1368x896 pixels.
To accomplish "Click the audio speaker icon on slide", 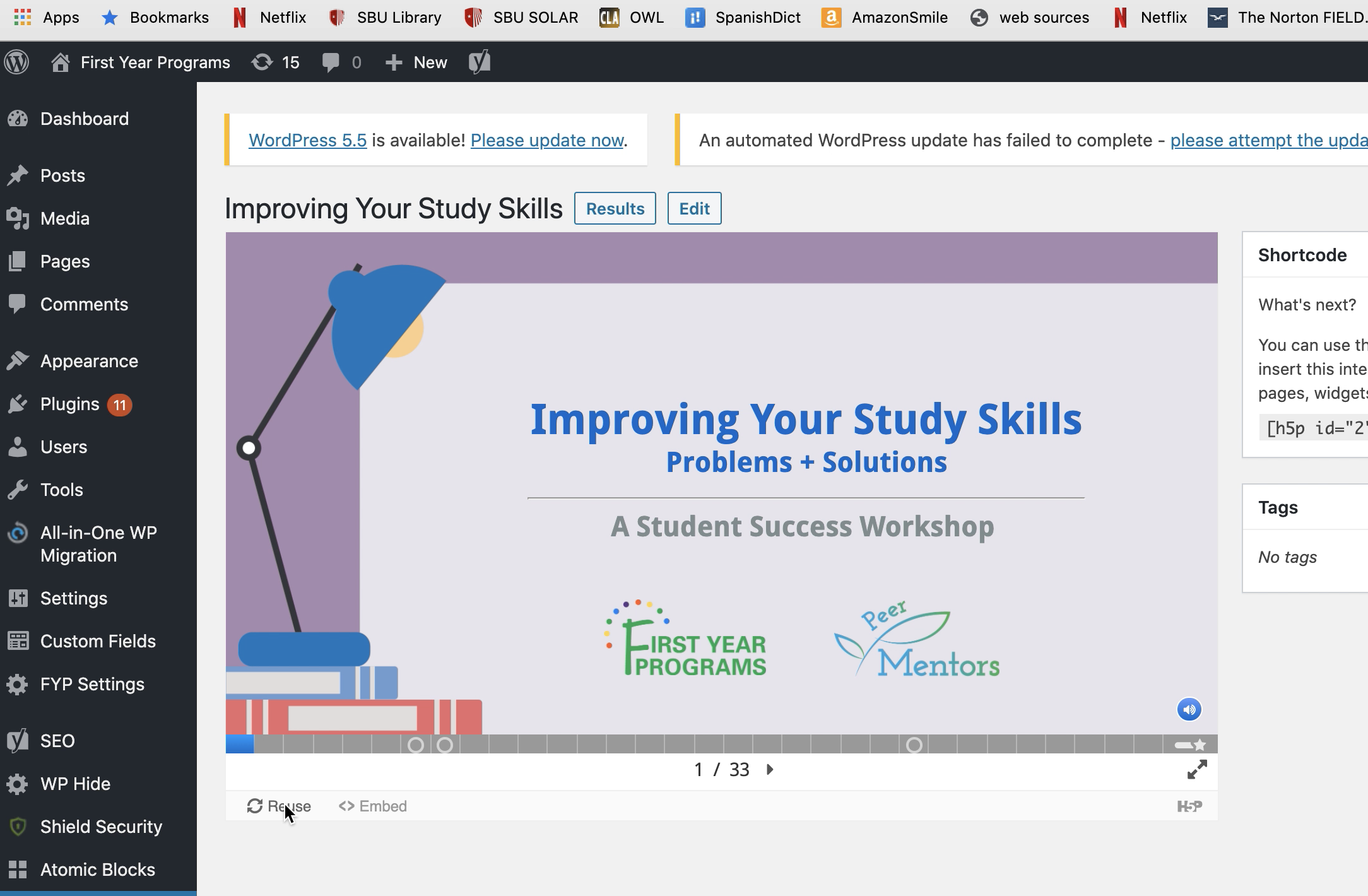I will click(1189, 709).
